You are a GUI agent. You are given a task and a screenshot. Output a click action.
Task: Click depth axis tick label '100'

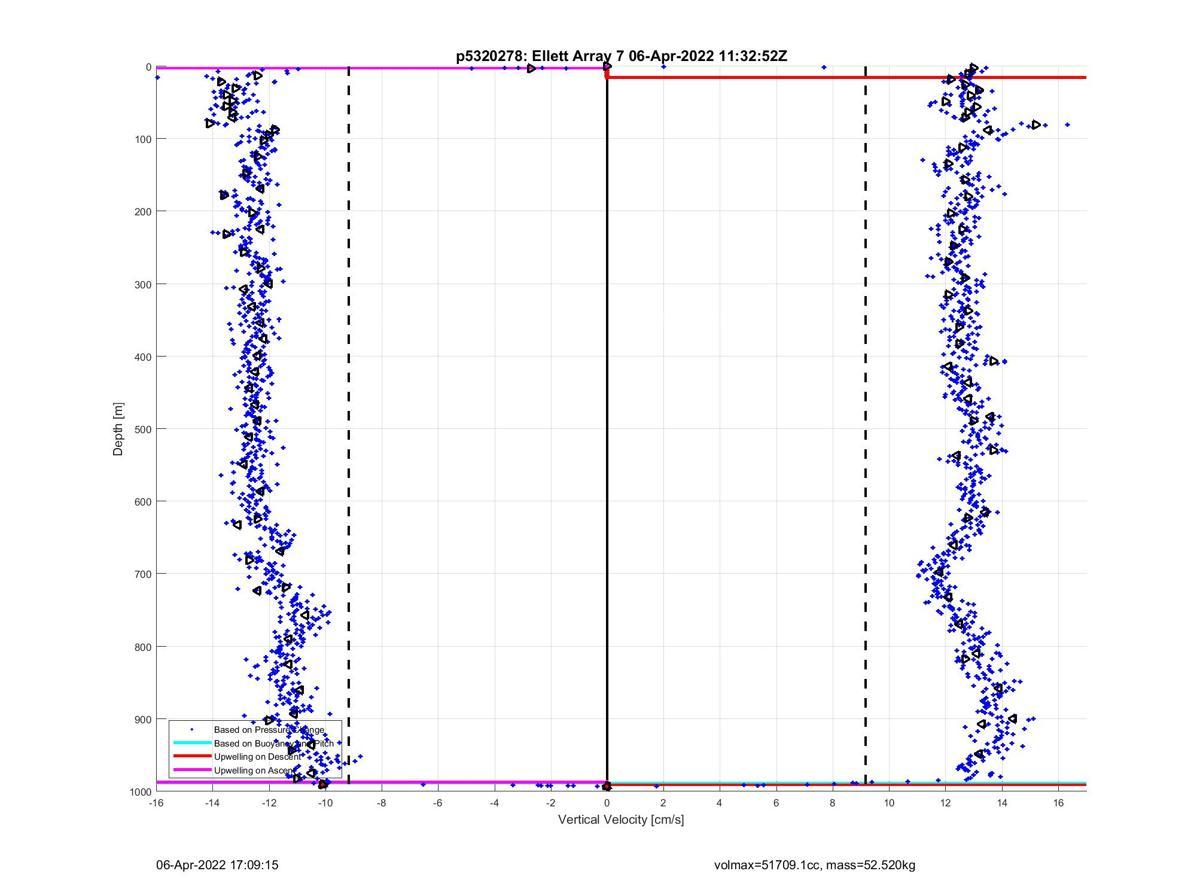pyautogui.click(x=142, y=139)
